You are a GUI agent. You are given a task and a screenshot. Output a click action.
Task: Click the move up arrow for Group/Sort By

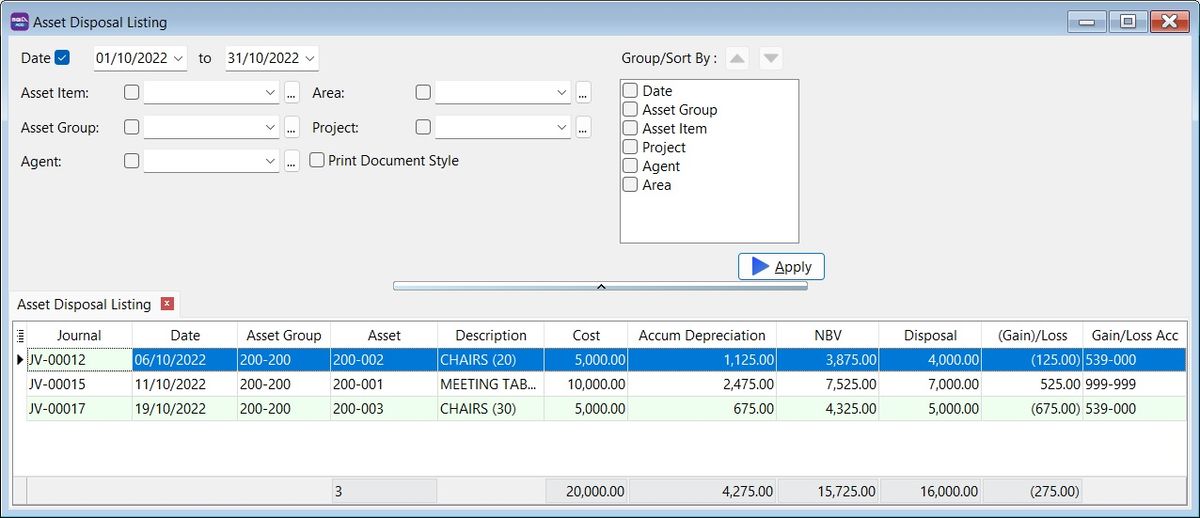tap(737, 58)
